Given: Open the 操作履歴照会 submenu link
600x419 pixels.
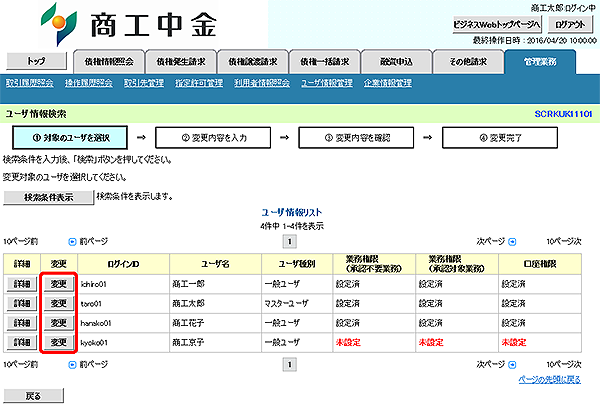Looking at the screenshot, I should (x=89, y=83).
